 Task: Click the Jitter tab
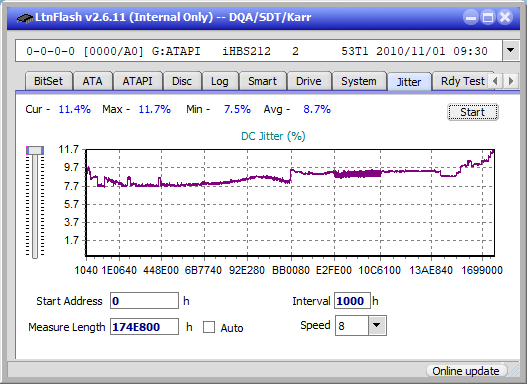pos(409,82)
